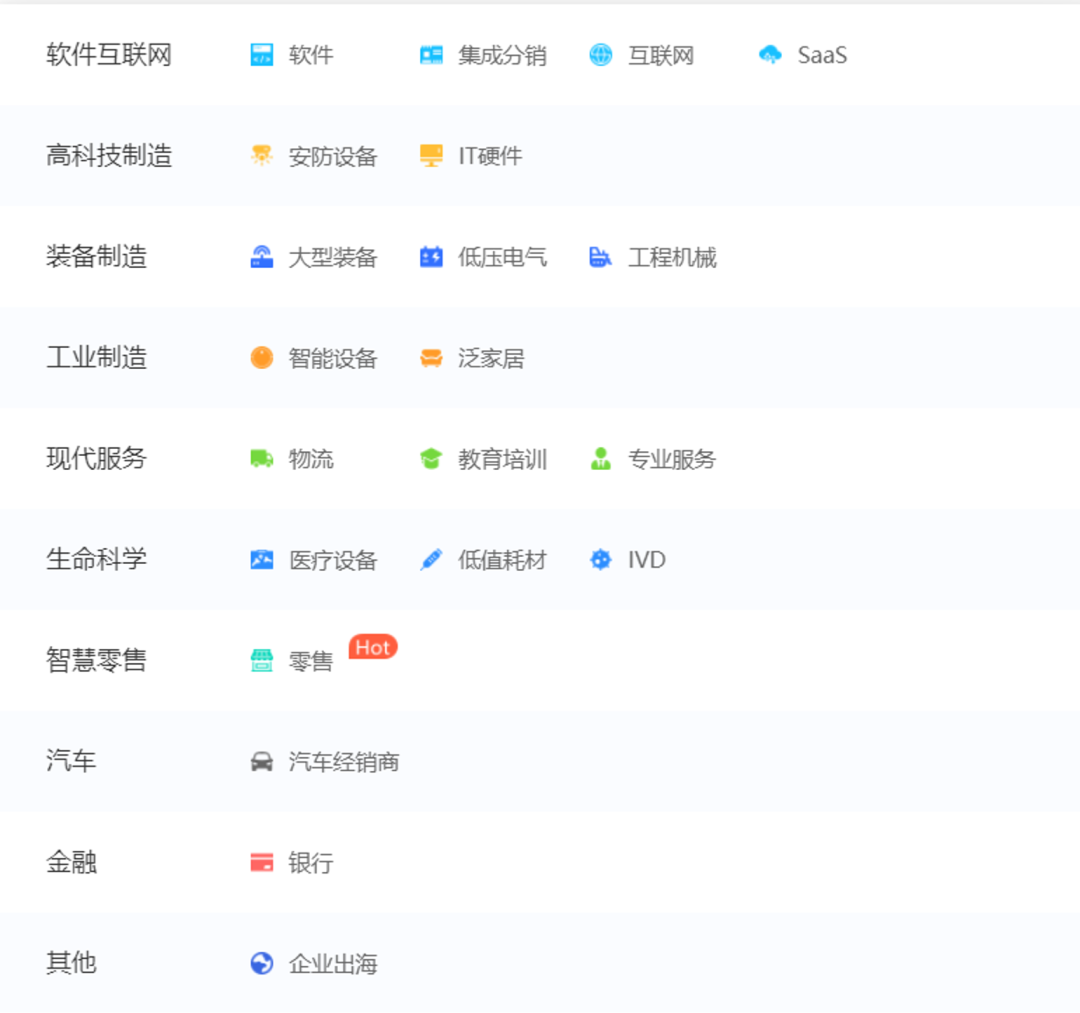Image resolution: width=1080 pixels, height=1013 pixels.
Task: Click the 高科技制造 category heading
Action: point(109,156)
